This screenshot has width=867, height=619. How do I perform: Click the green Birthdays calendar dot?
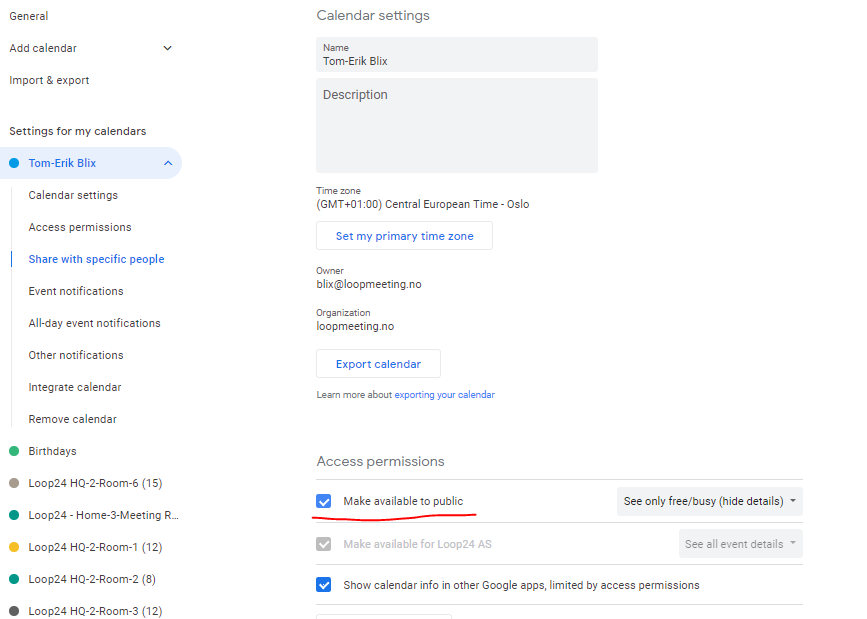click(14, 451)
